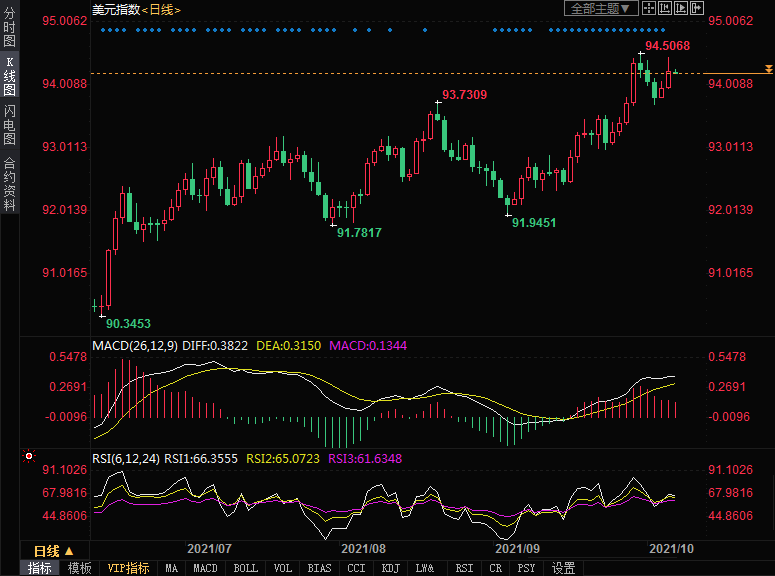The image size is (775, 576).
Task: Click the orange double-arrow marker on price axis
Action: point(768,69)
